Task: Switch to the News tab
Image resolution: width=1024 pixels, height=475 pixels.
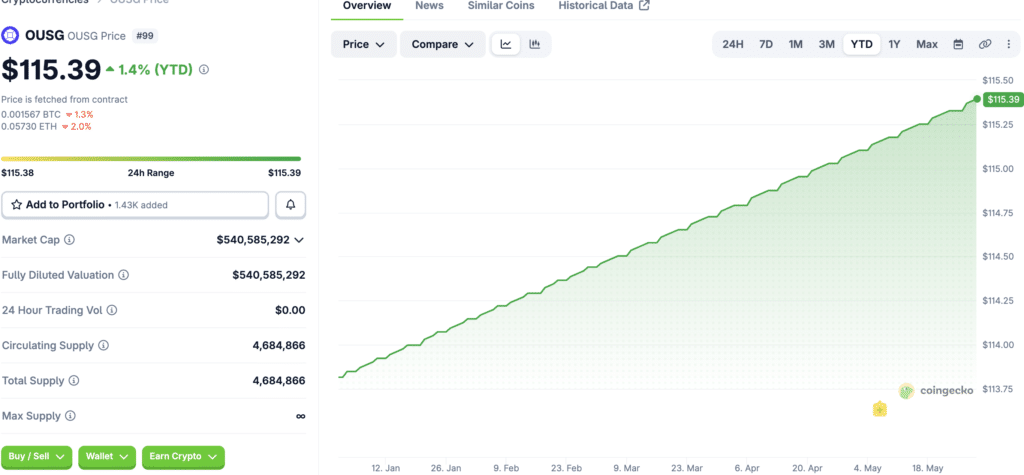Action: 429,6
